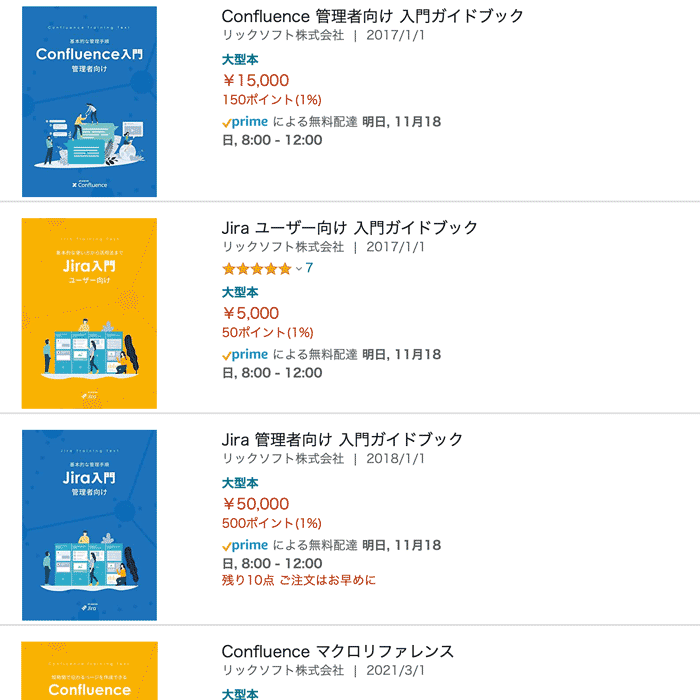Select 大型本 format for Jira 管理者向け
700x700 pixels.
(240, 483)
